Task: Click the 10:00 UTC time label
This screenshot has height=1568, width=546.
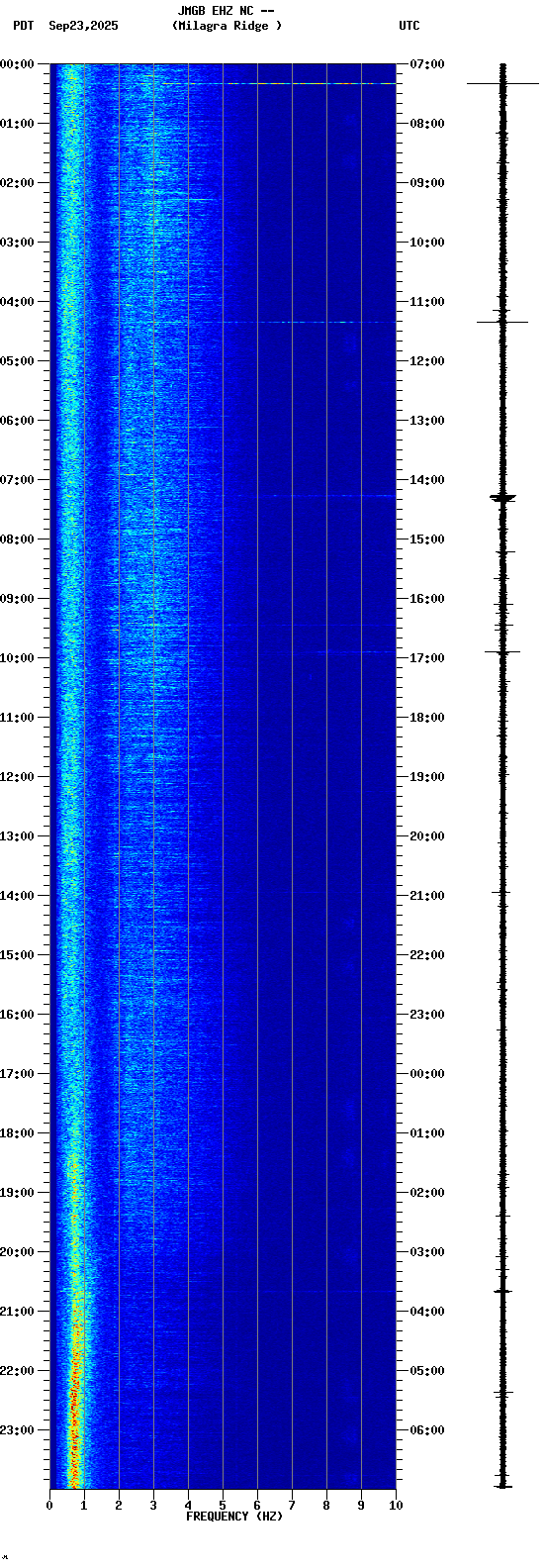Action: click(x=427, y=243)
